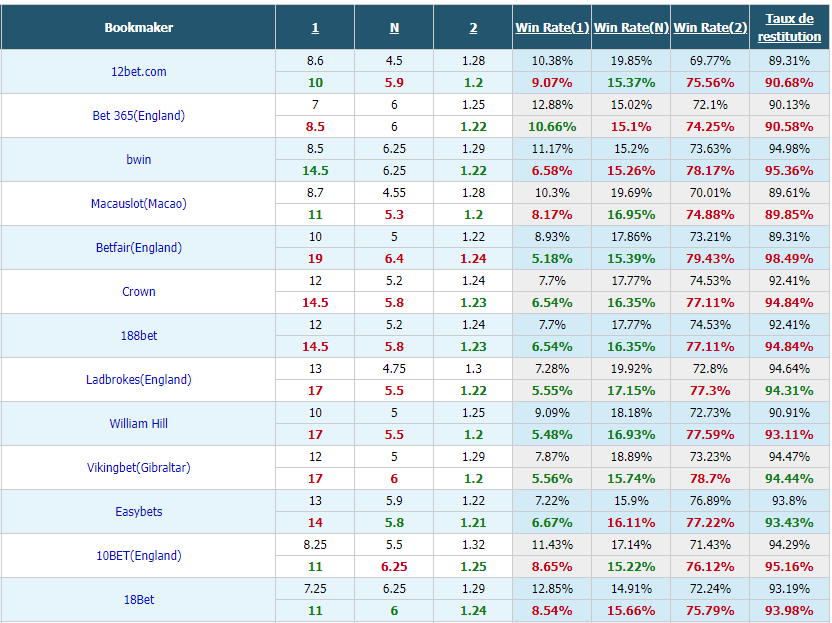This screenshot has width=832, height=623.
Task: Open the William Hill bookmaker link
Action: click(x=138, y=424)
